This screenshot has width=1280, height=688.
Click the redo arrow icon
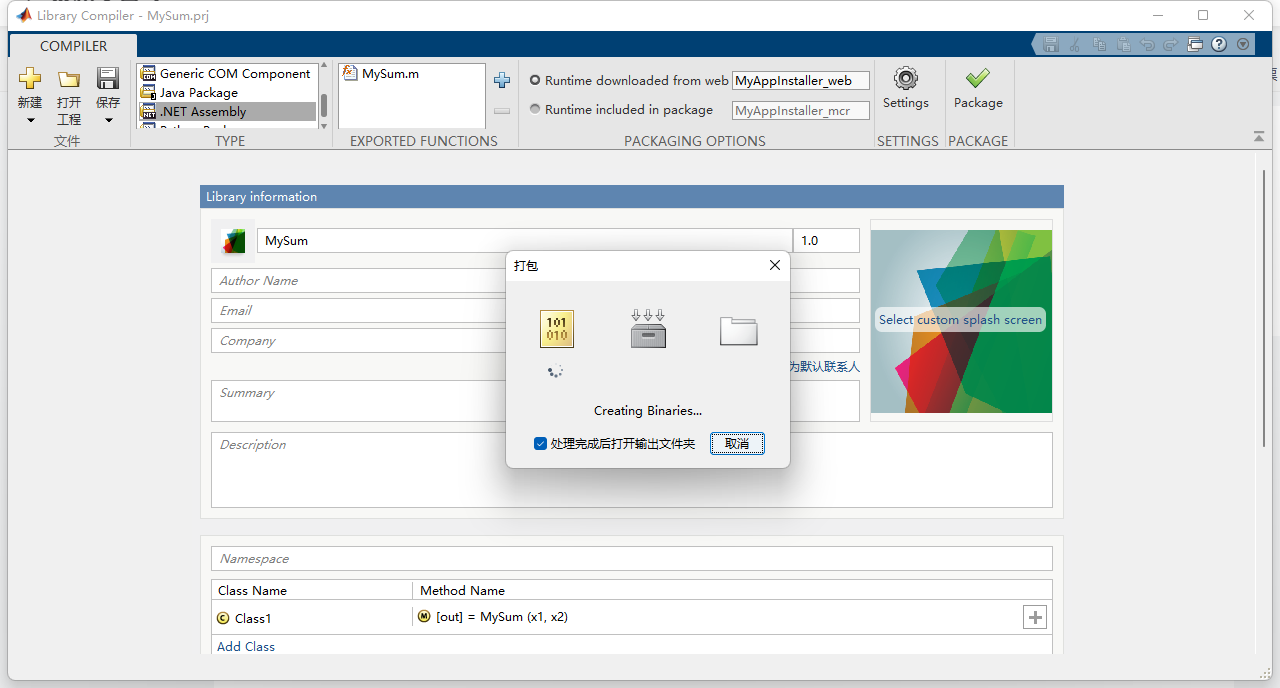coord(1170,44)
